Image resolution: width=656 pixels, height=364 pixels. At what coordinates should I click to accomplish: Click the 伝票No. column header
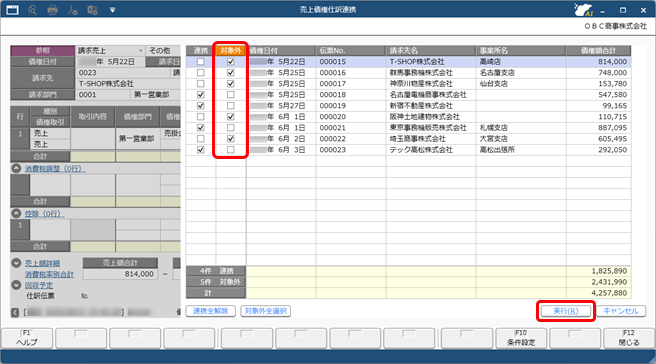point(351,51)
